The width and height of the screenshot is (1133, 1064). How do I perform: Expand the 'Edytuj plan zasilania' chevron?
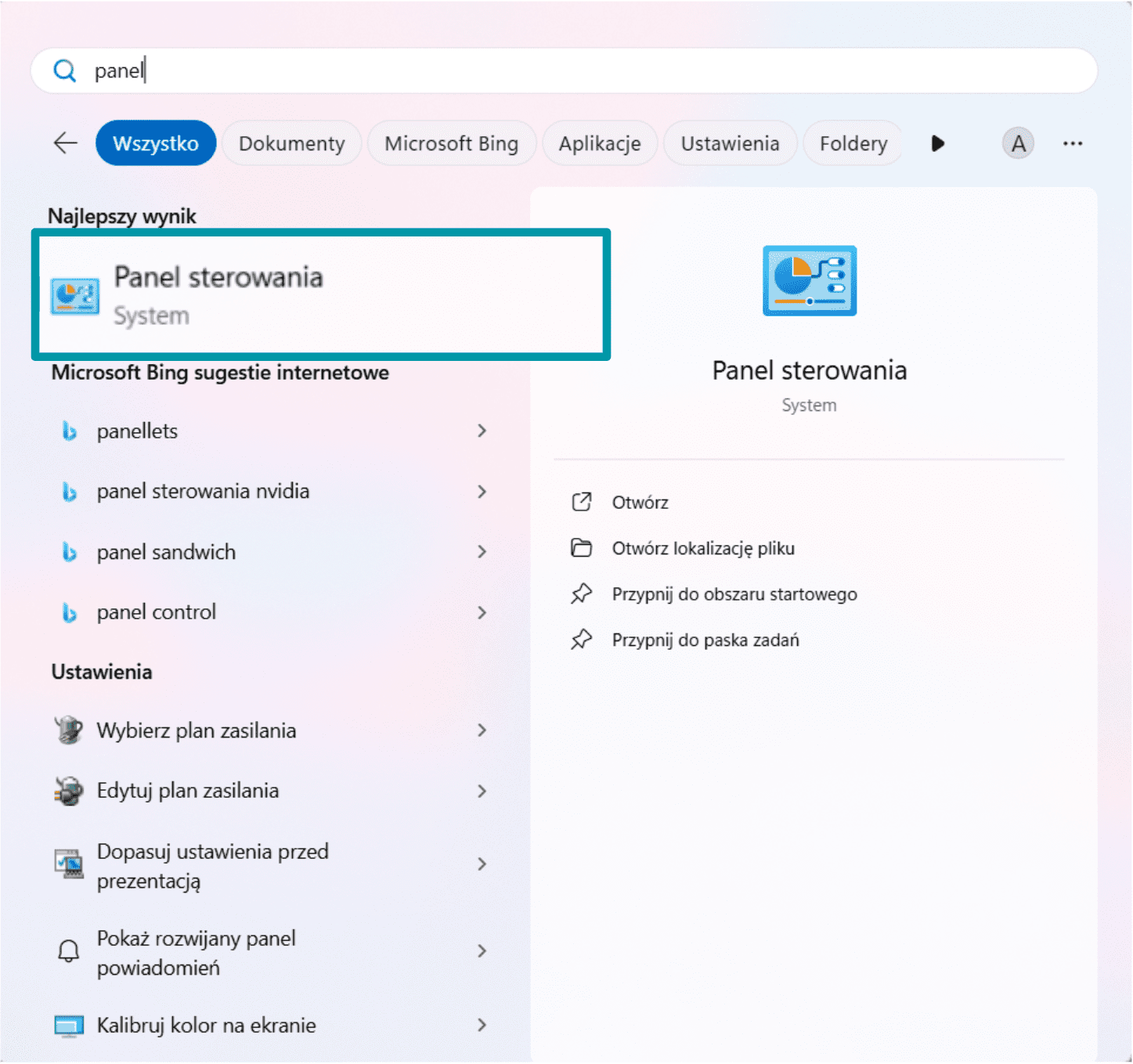point(482,791)
